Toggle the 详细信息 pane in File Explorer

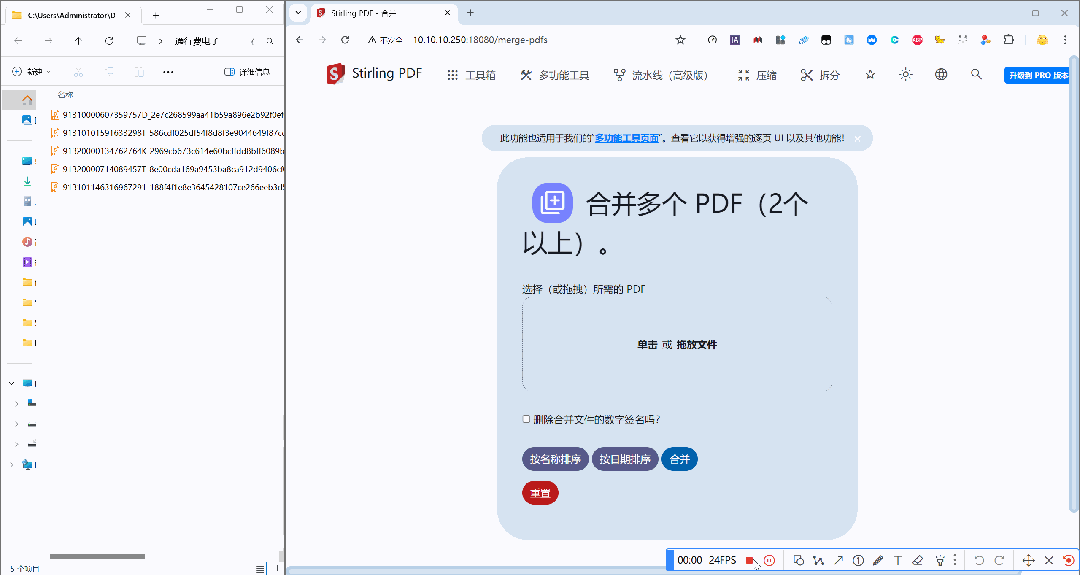click(x=247, y=72)
